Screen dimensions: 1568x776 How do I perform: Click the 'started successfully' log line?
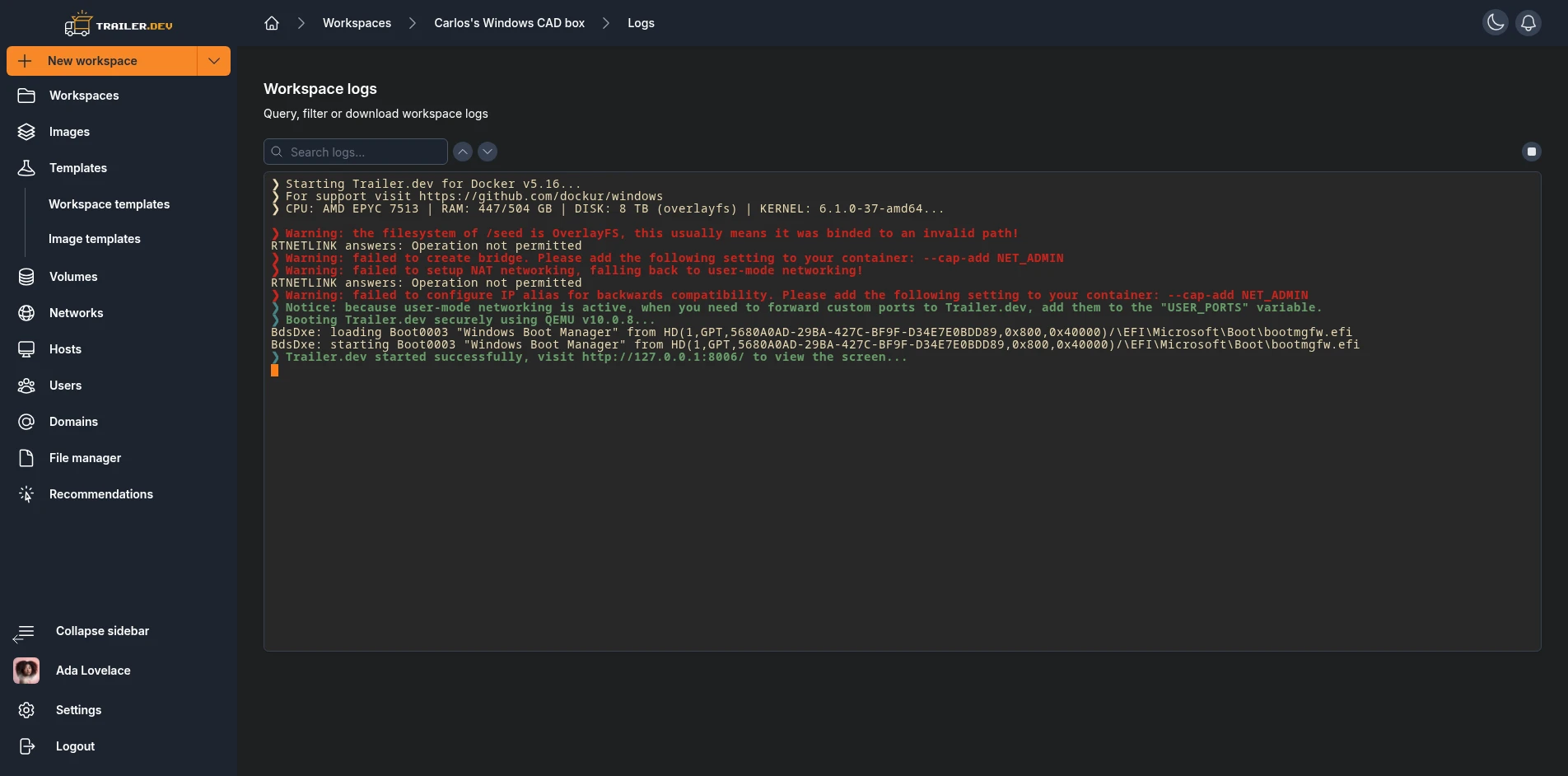point(589,357)
